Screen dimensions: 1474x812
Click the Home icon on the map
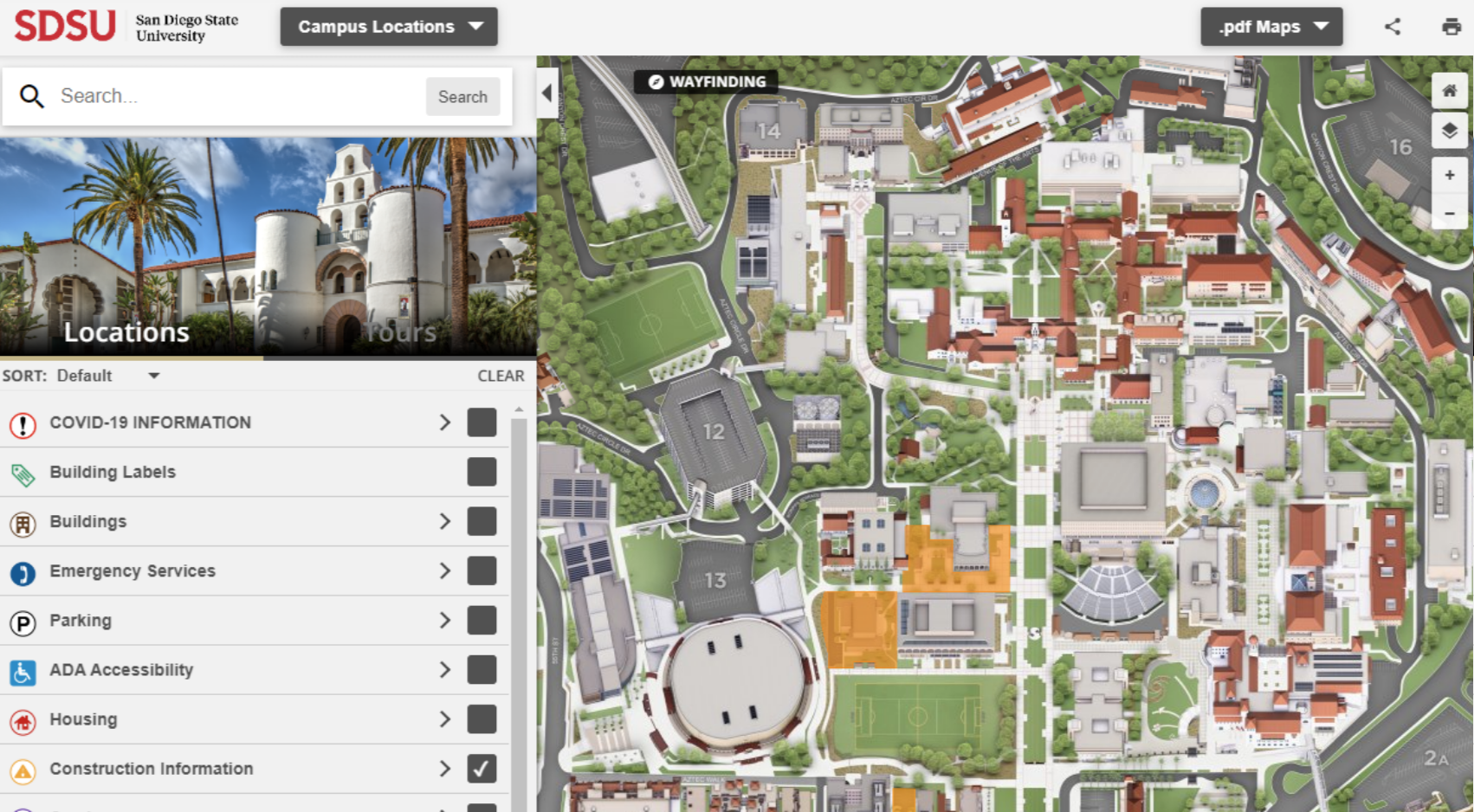tap(1449, 89)
